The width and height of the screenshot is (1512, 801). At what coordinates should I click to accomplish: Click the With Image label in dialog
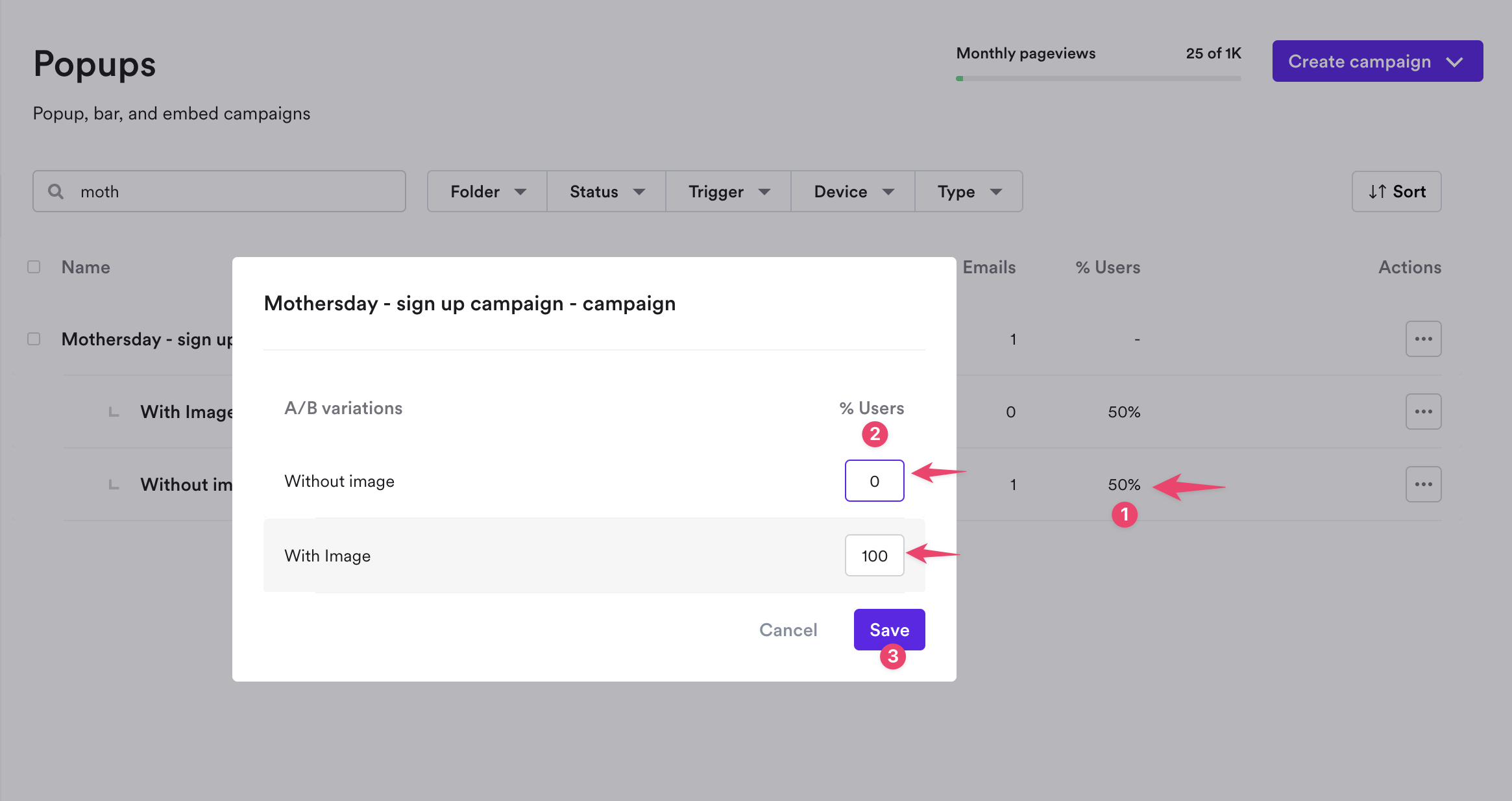point(328,556)
